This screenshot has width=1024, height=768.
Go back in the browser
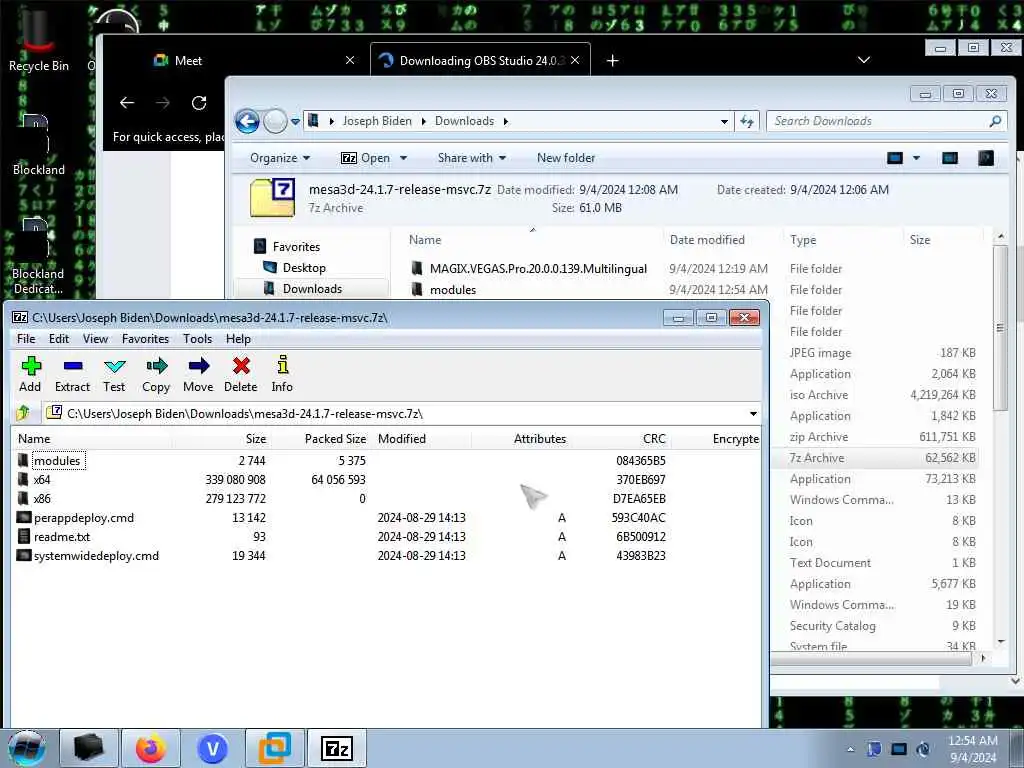click(x=127, y=103)
